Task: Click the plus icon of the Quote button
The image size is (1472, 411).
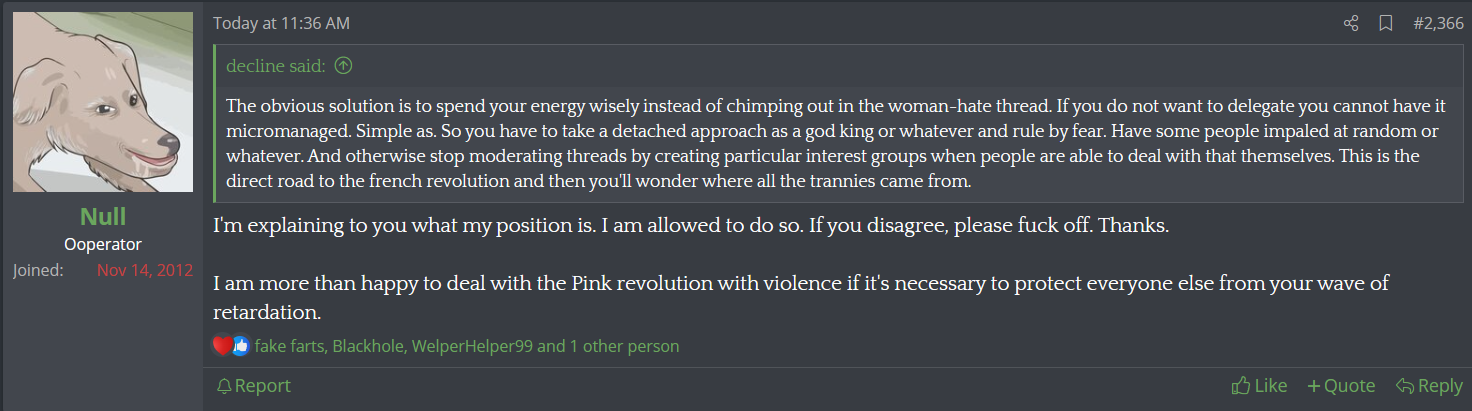Action: (x=1313, y=386)
